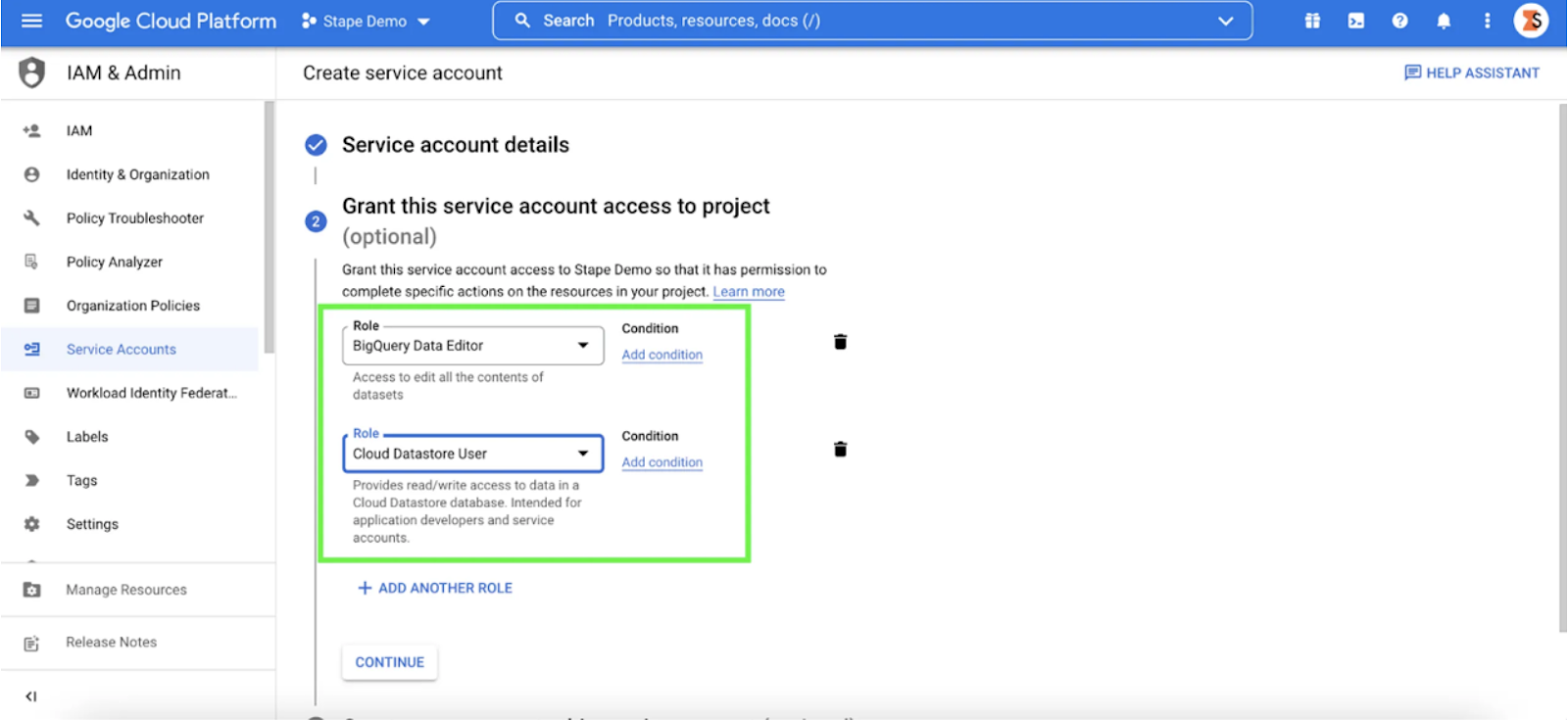
Task: Delete the BigQuery Data Editor role
Action: tap(840, 342)
